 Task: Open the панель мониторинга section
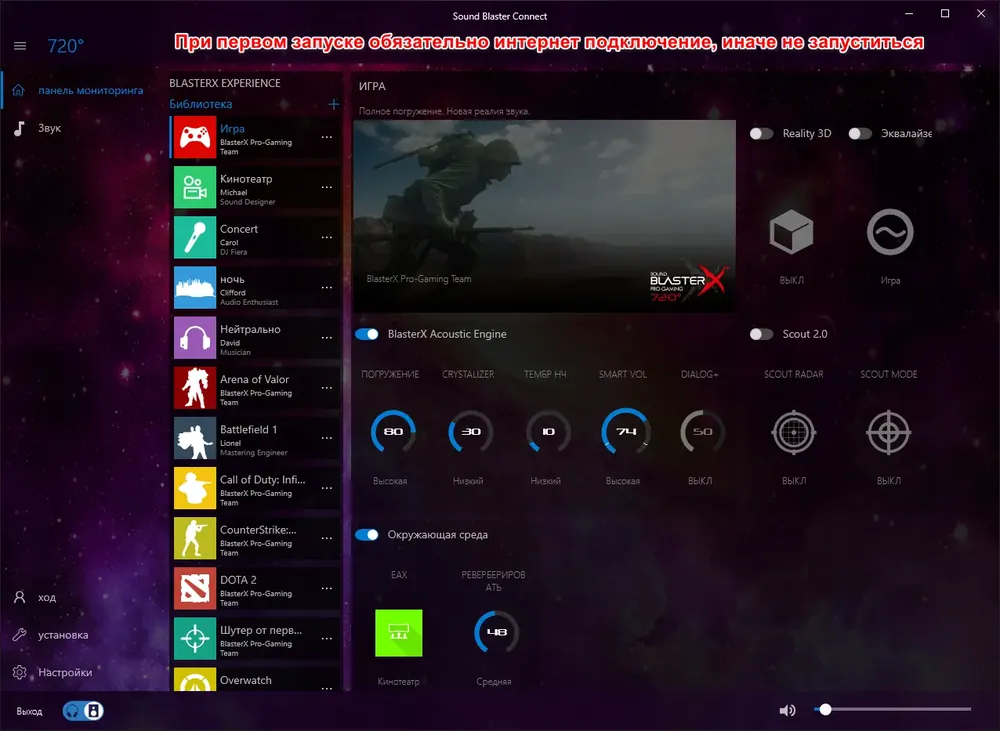pyautogui.click(x=91, y=90)
